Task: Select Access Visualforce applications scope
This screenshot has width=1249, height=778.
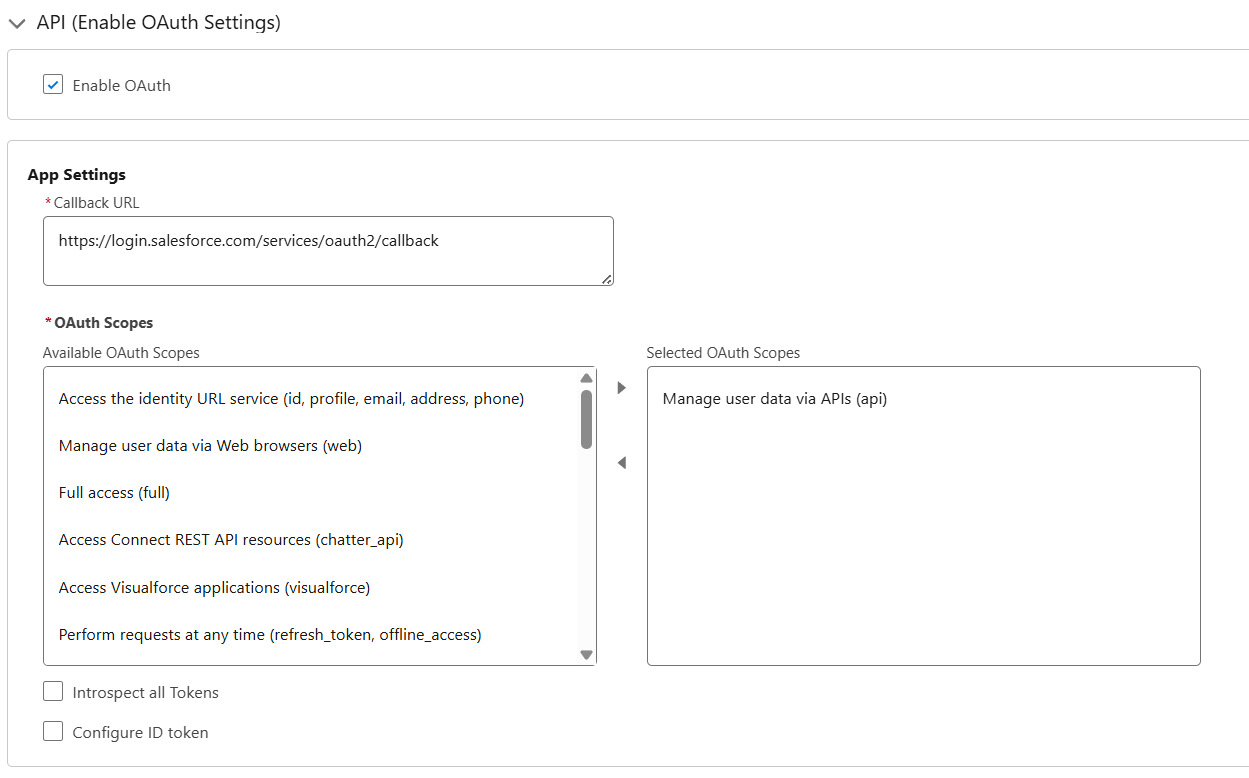Action: (x=214, y=587)
